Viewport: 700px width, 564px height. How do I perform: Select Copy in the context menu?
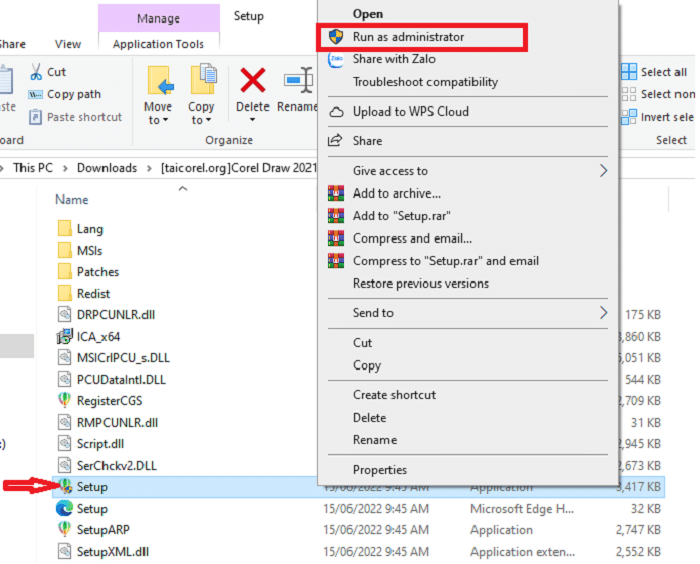pos(367,365)
